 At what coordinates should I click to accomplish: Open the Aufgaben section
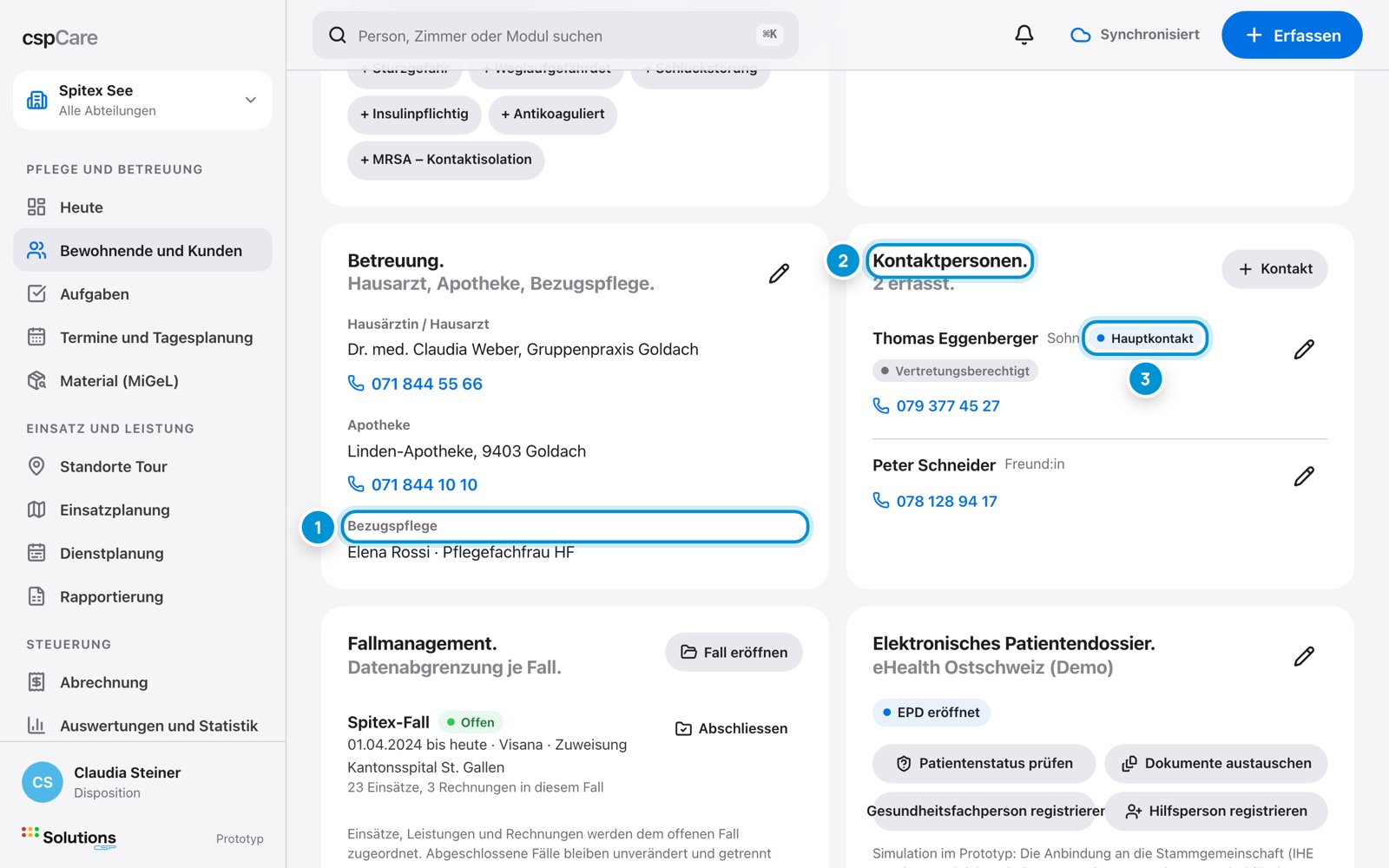pos(142,294)
